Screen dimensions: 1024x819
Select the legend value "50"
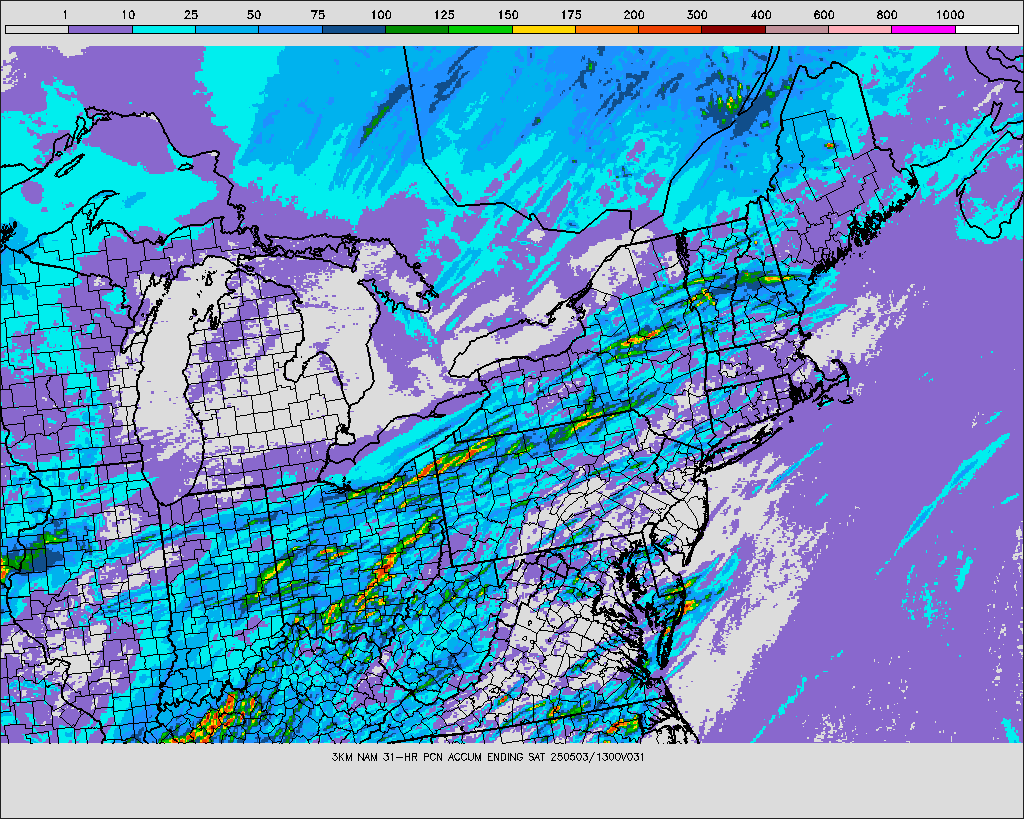point(254,14)
